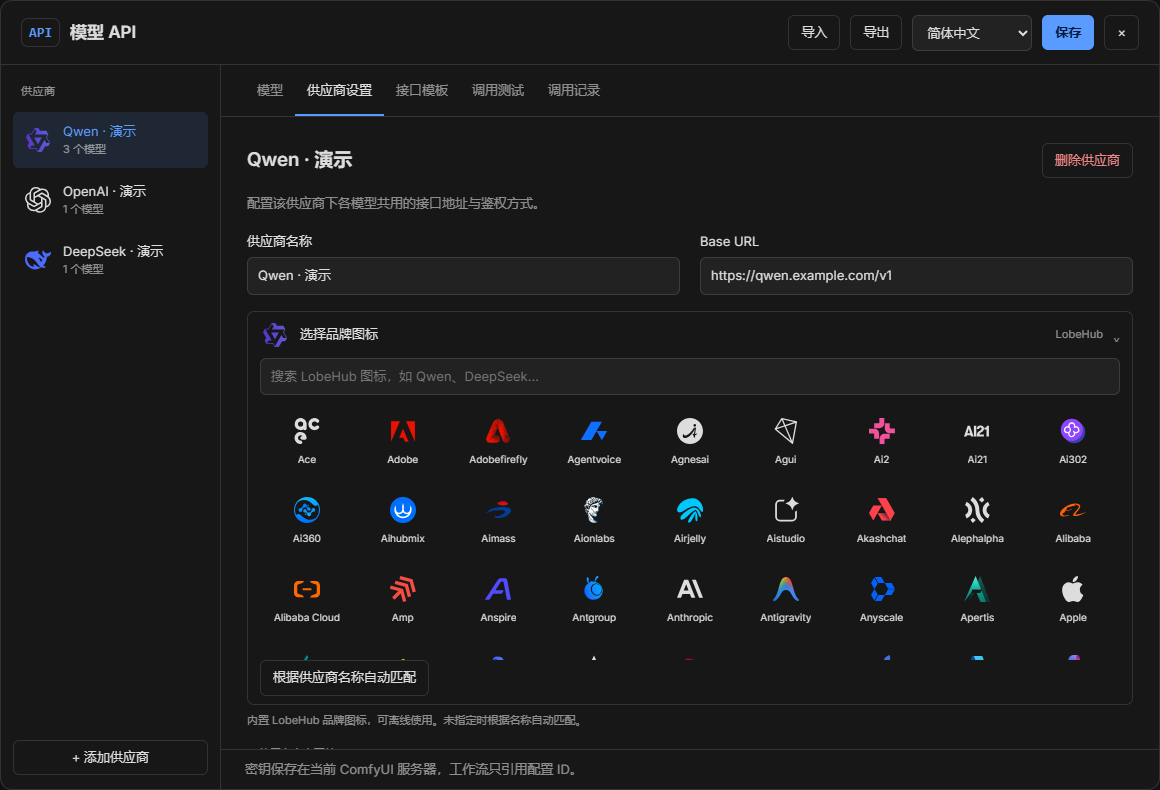This screenshot has height=790, width=1160.
Task: Collapse the 选择品牌图标 section header
Action: 689,334
